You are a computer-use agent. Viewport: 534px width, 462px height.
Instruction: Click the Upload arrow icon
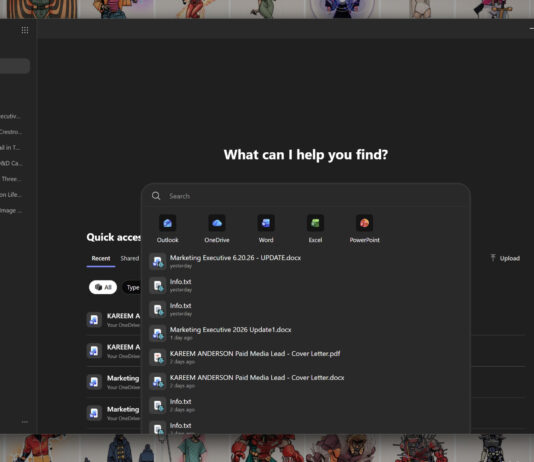pyautogui.click(x=492, y=258)
